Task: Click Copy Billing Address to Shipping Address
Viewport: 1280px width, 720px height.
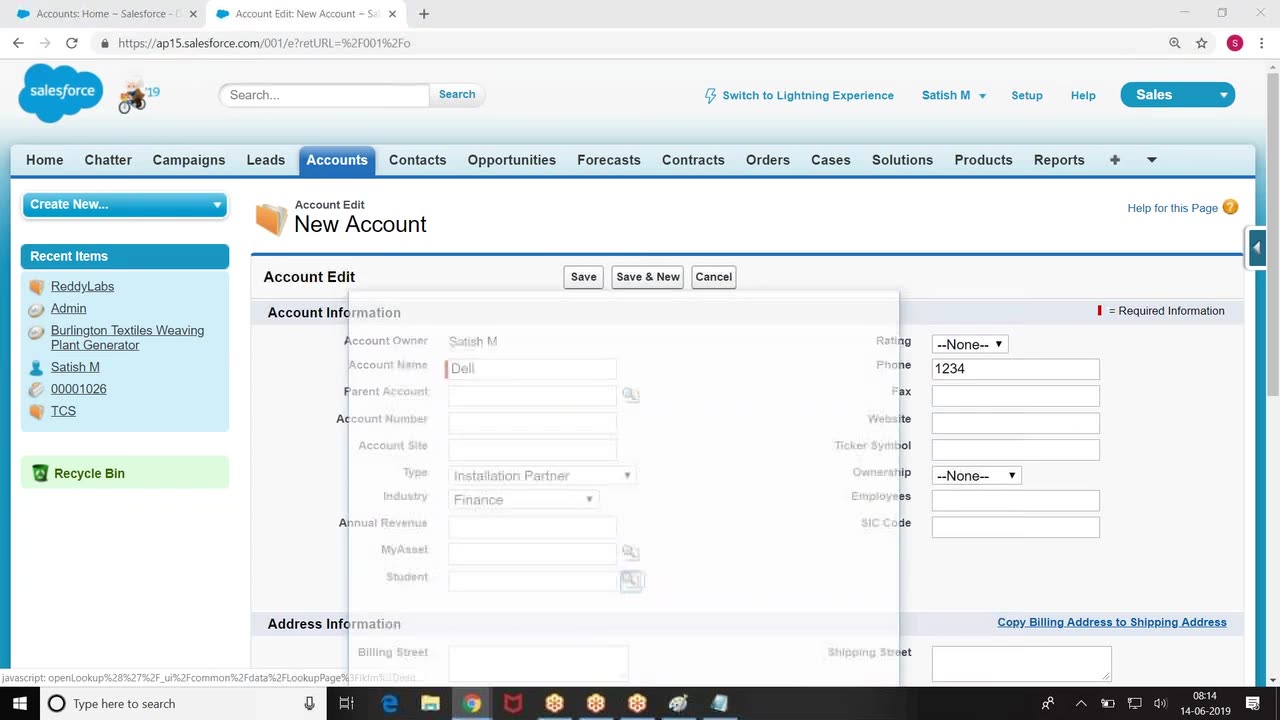Action: tap(1112, 622)
